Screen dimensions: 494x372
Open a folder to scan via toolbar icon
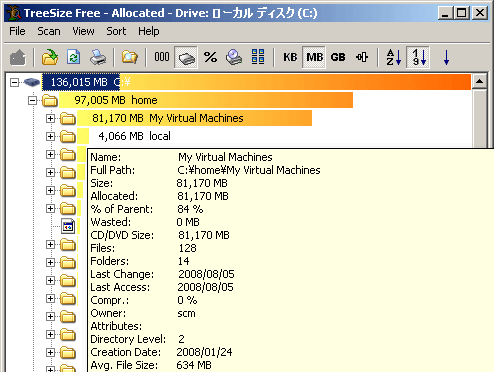tap(50, 57)
